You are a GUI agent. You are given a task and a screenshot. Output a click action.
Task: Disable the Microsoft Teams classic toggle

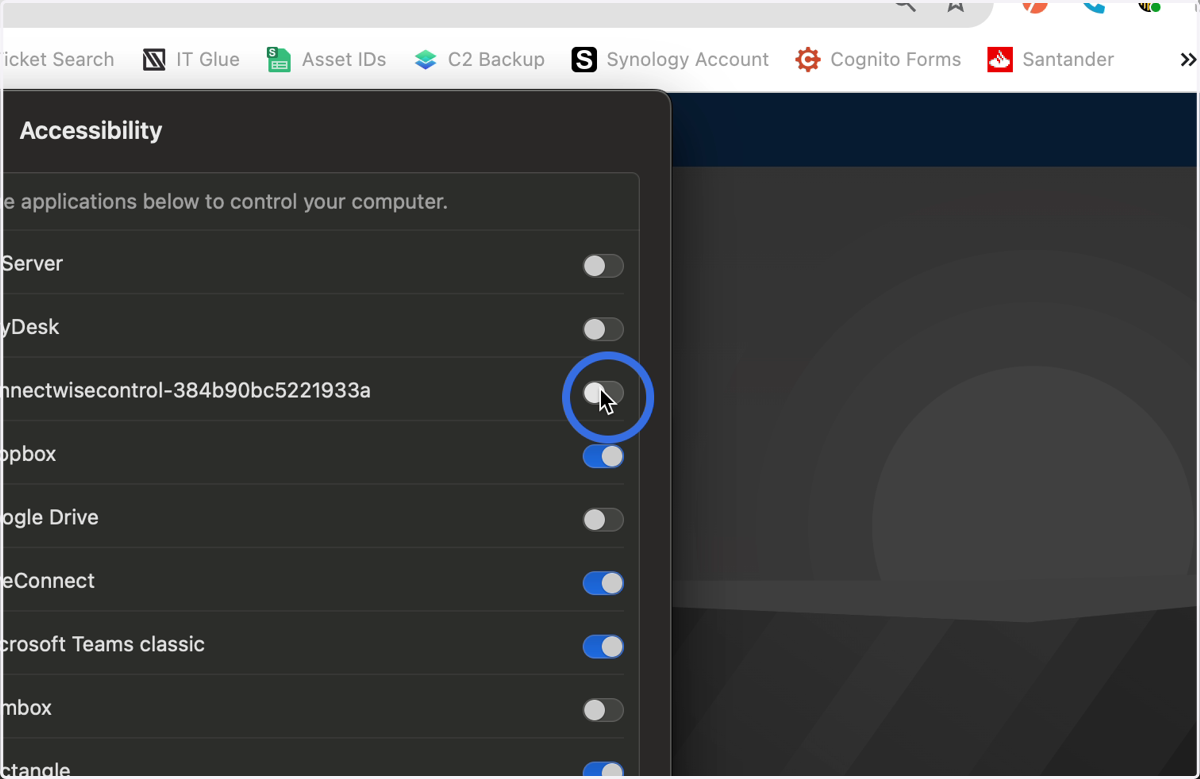tap(603, 647)
